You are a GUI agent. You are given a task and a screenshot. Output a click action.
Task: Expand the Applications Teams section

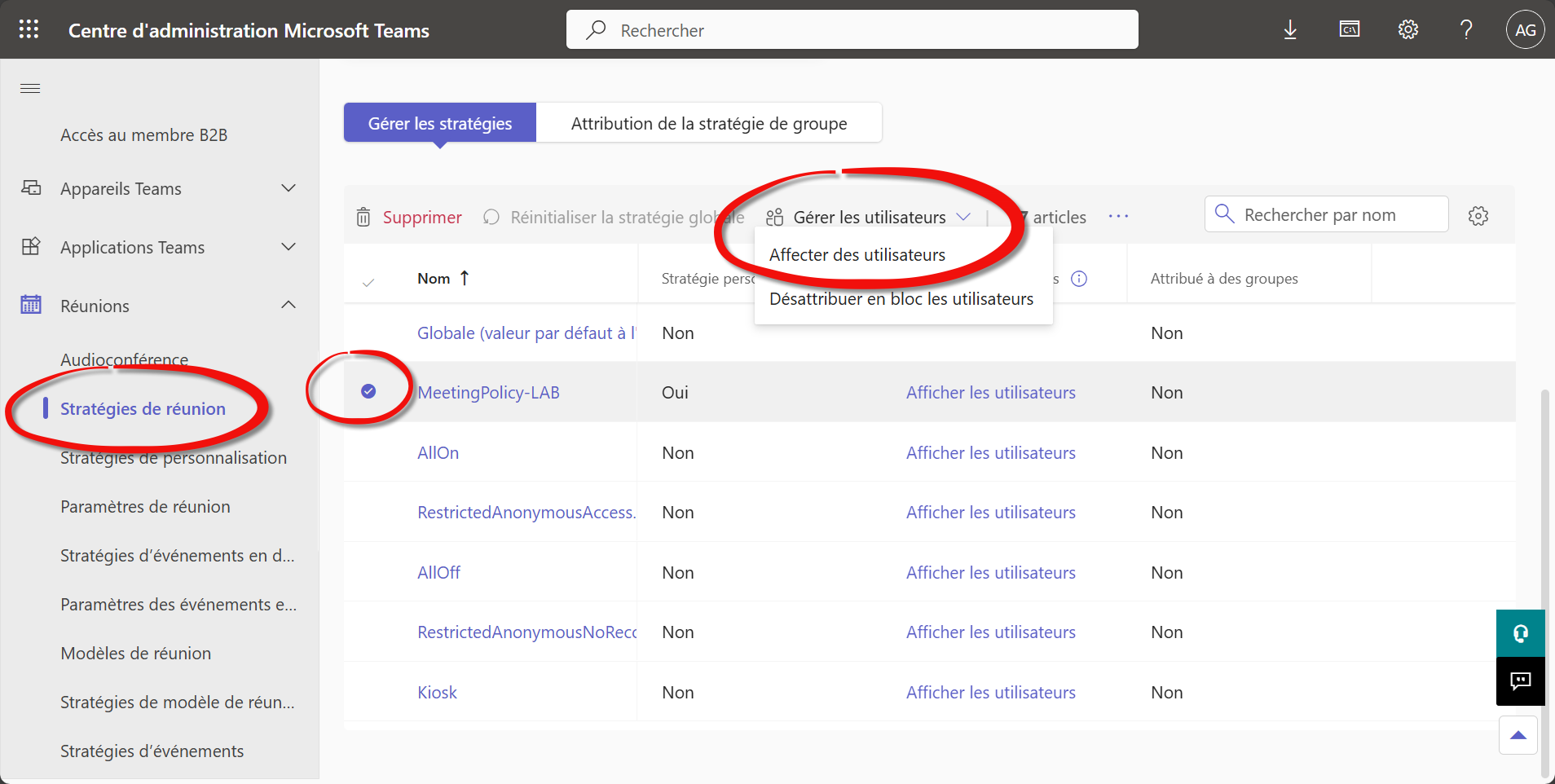click(288, 247)
